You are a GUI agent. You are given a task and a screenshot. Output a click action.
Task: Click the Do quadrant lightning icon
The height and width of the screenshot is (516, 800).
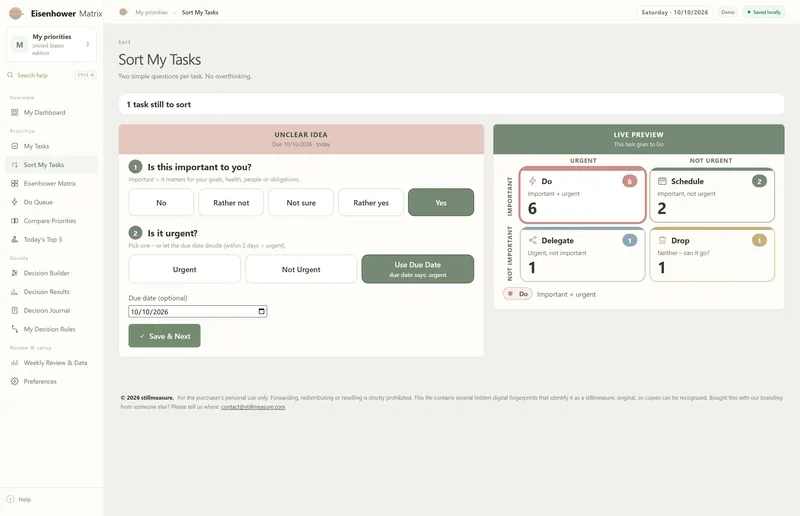(532, 181)
